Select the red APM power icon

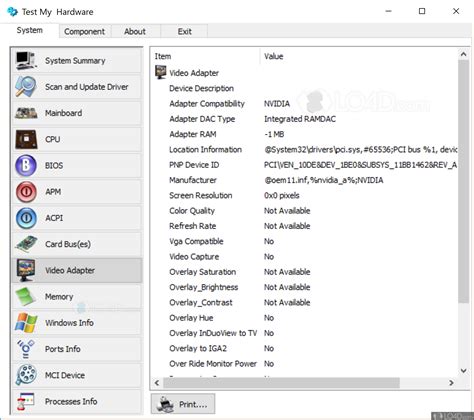pos(26,192)
